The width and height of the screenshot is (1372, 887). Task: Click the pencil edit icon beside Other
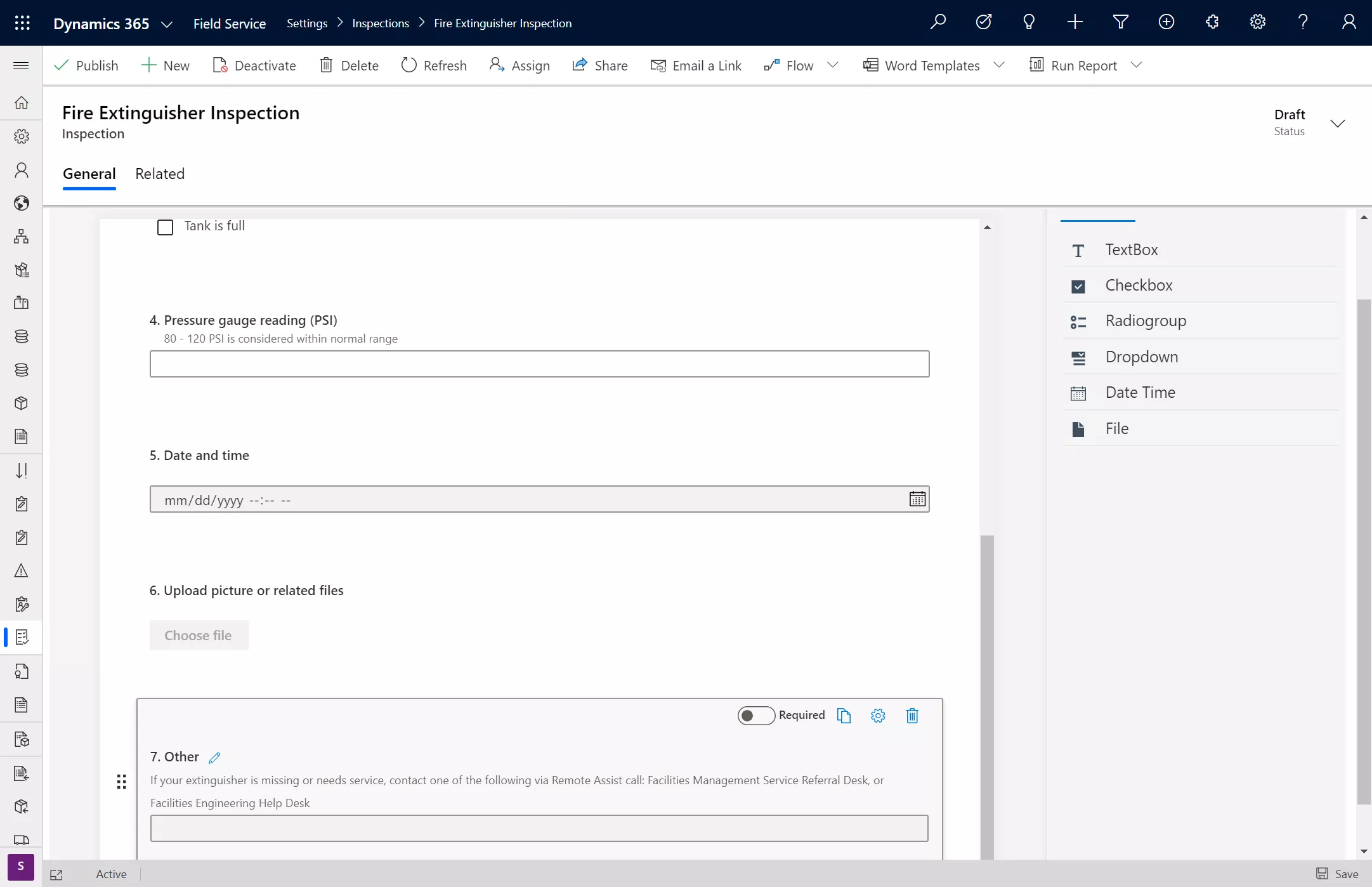coord(214,758)
